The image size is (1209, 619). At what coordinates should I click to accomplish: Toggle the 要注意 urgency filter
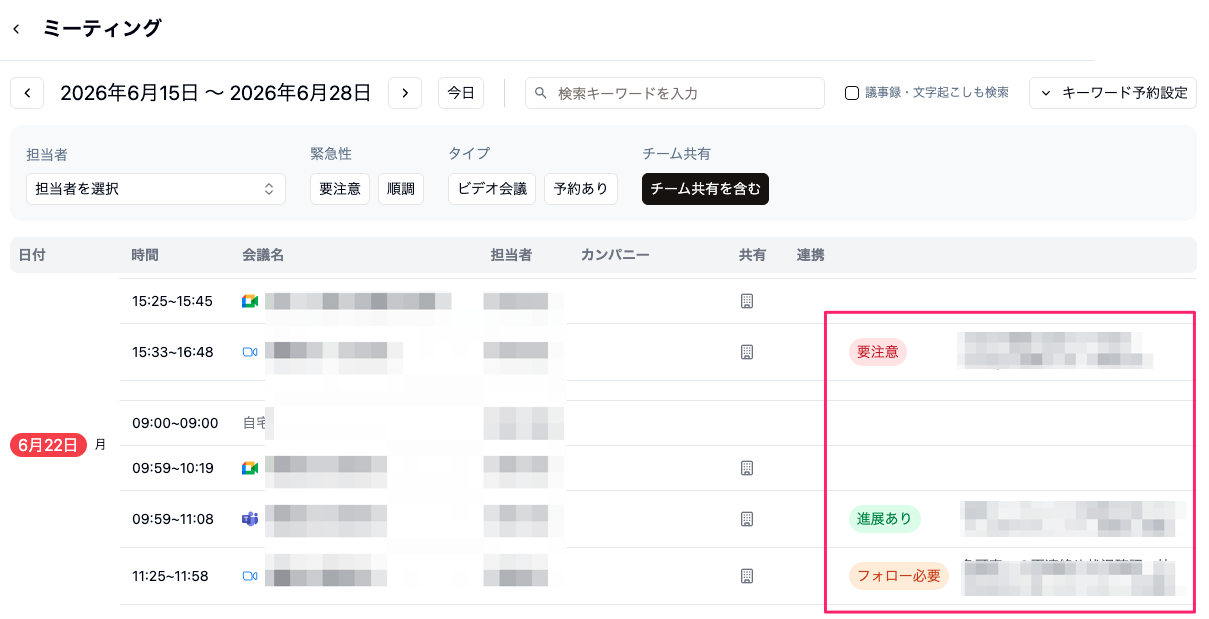[340, 189]
